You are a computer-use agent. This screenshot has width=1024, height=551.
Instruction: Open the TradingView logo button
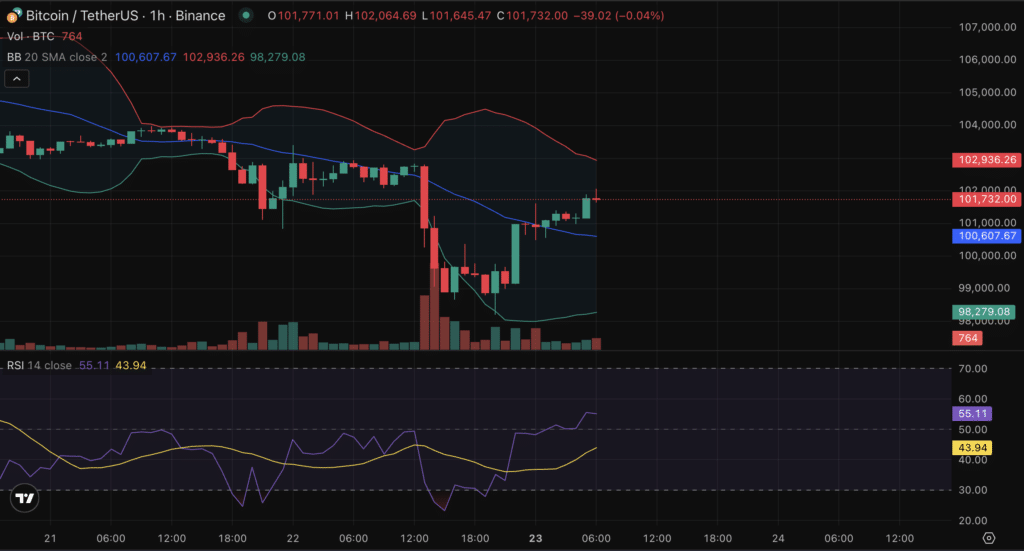click(x=25, y=499)
